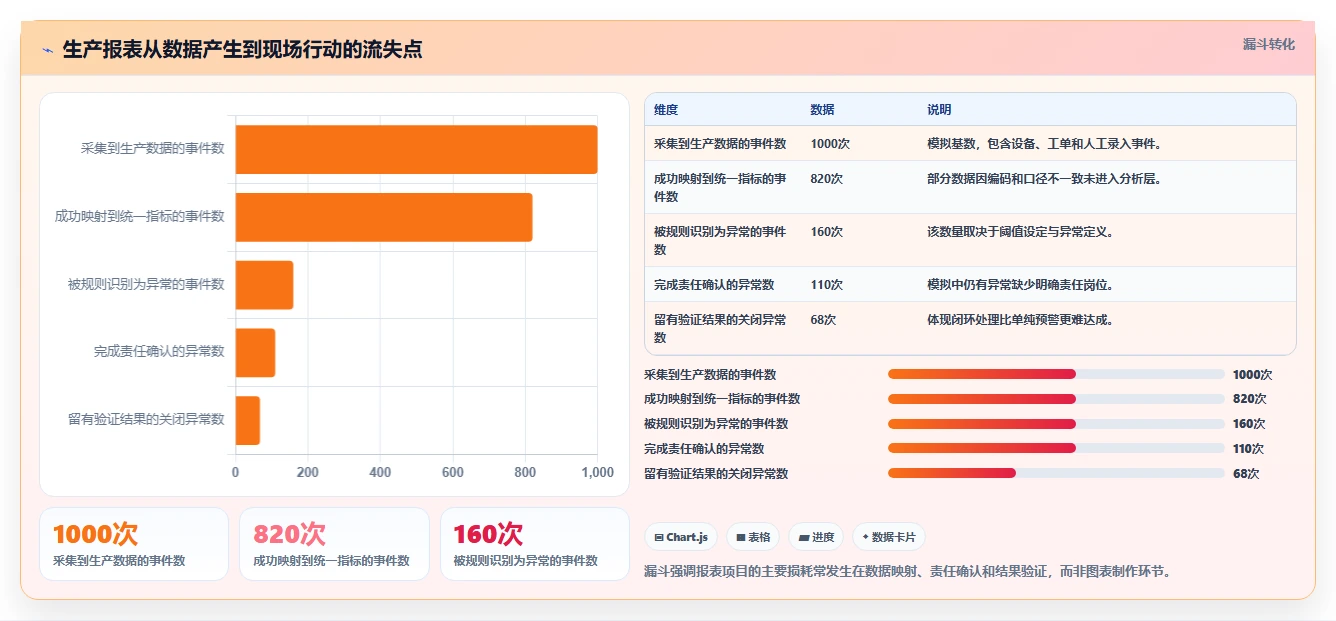Click table row name 留有验证结果的关闭异常数
Screen dimensions: 1336x621
720,329
